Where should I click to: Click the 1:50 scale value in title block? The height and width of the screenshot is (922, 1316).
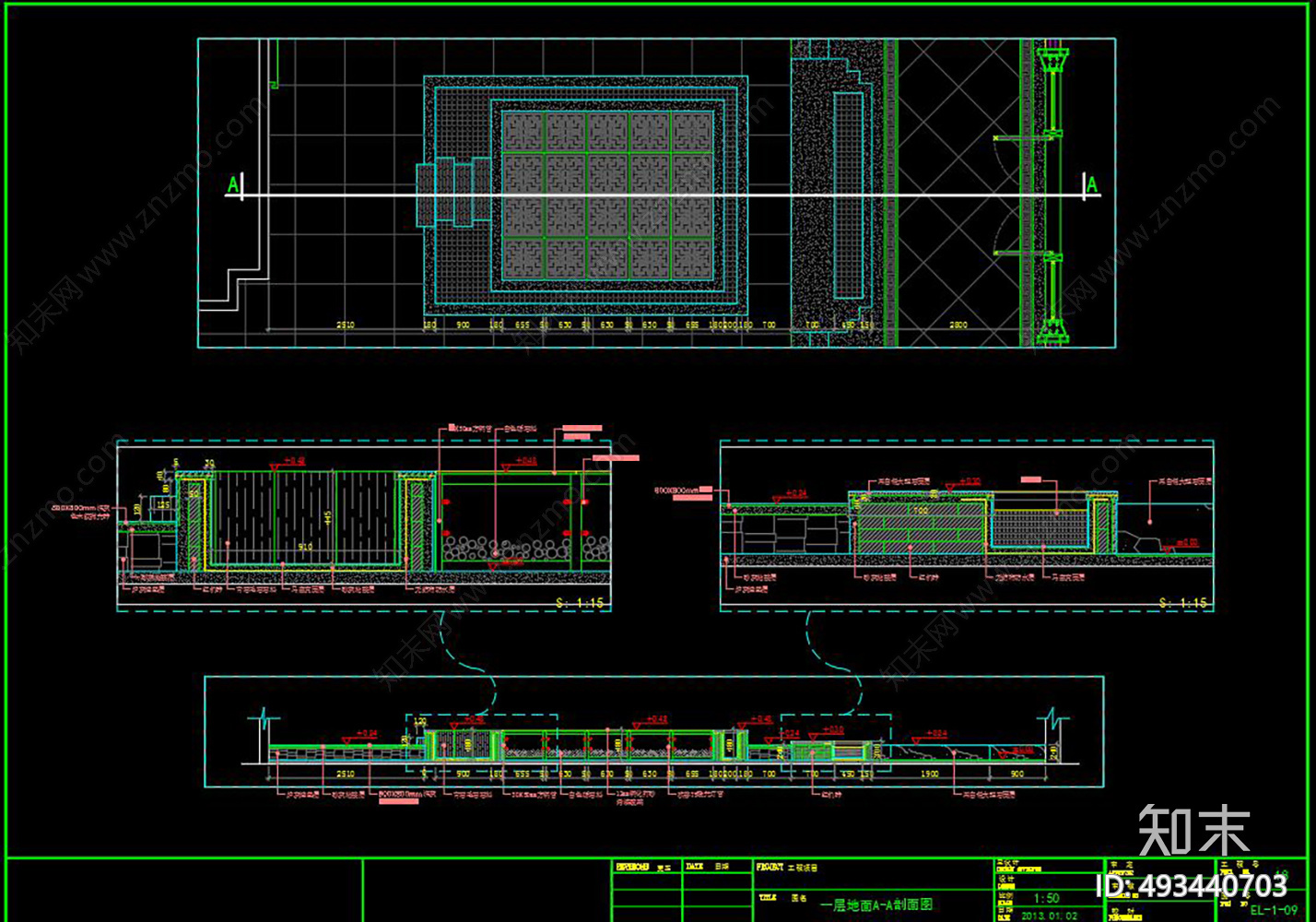pyautogui.click(x=1046, y=898)
